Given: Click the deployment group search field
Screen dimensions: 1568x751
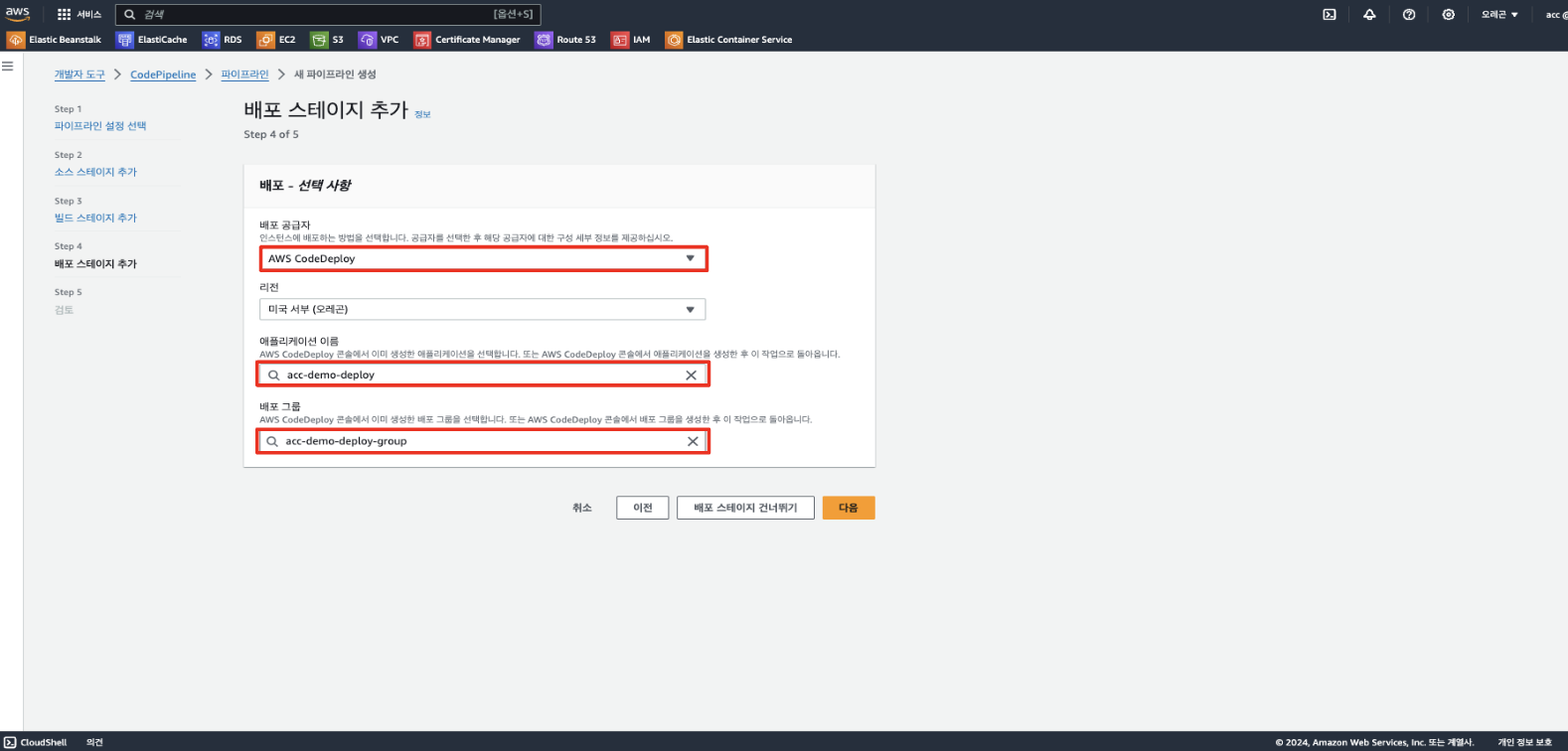Looking at the screenshot, I should [483, 441].
